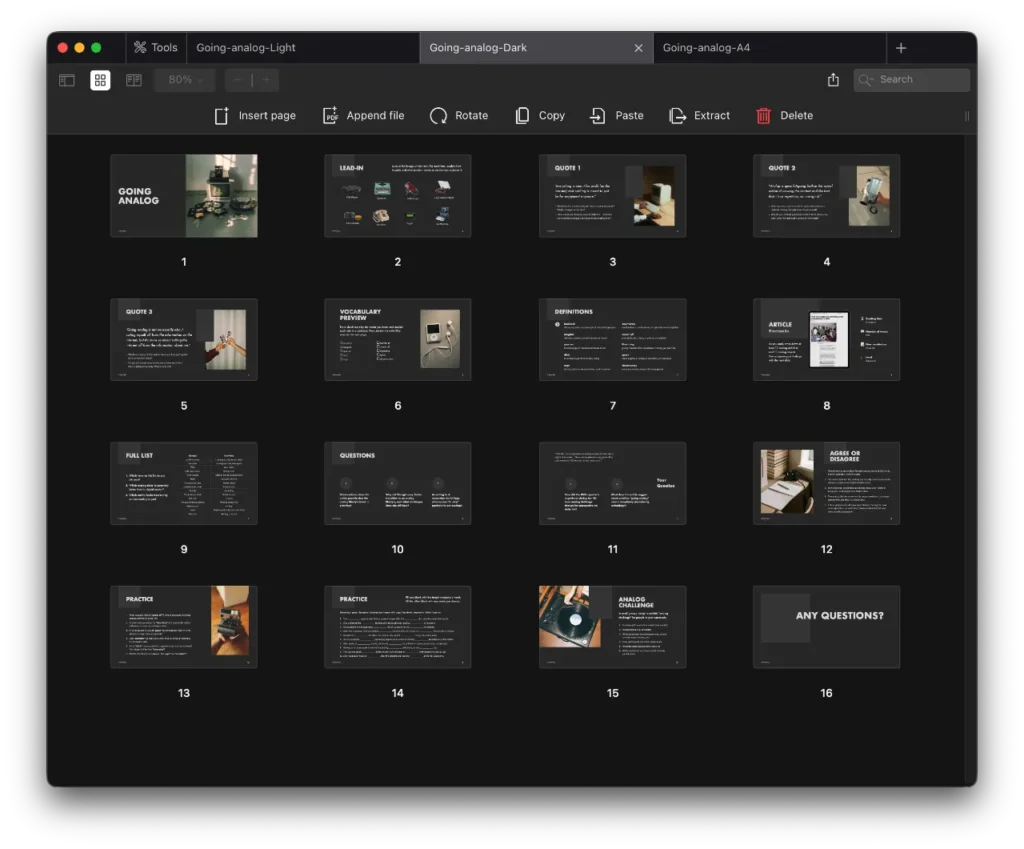Select the page 16 Any Questions thumbnail
This screenshot has width=1024, height=849.
826,627
